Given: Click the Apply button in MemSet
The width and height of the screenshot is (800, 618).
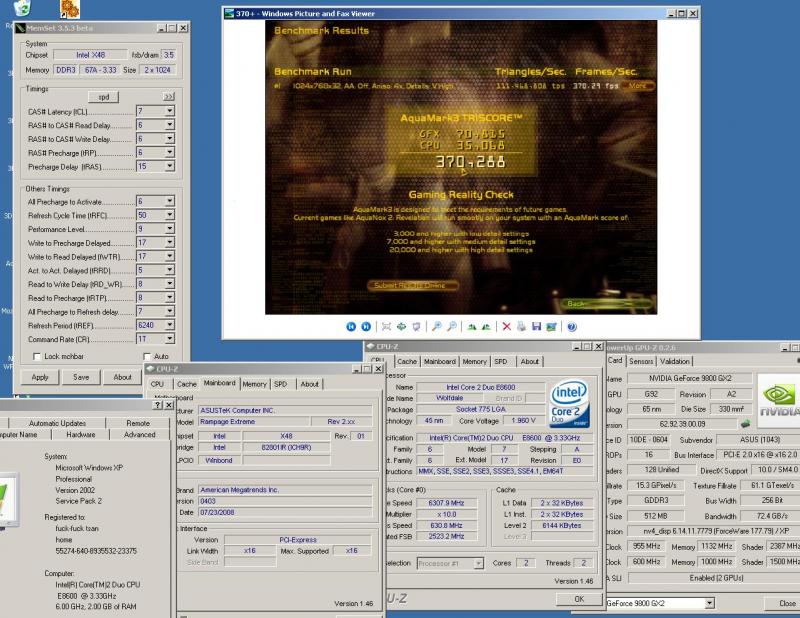Looking at the screenshot, I should click(40, 377).
